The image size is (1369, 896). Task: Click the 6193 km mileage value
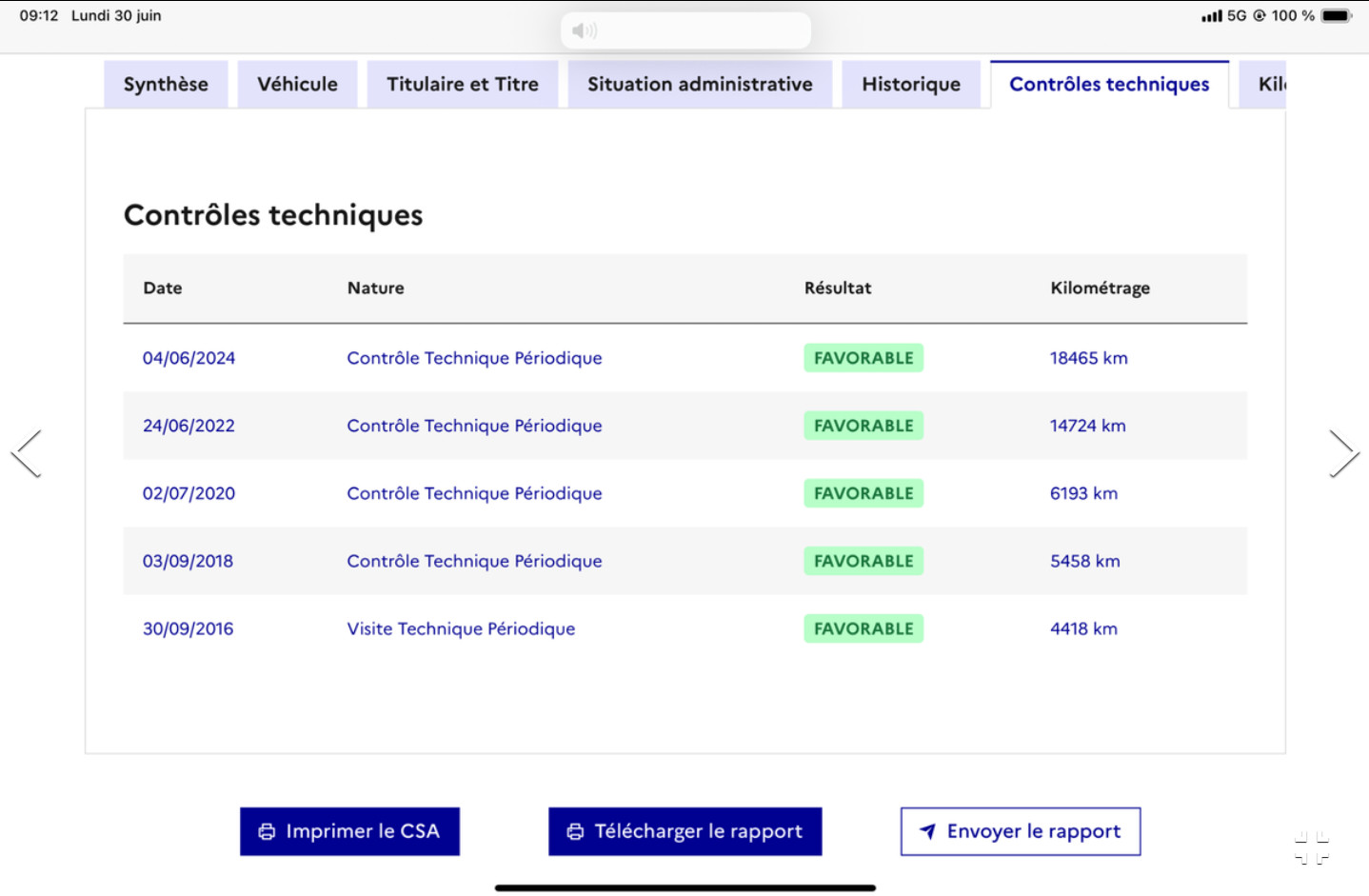[x=1083, y=493]
